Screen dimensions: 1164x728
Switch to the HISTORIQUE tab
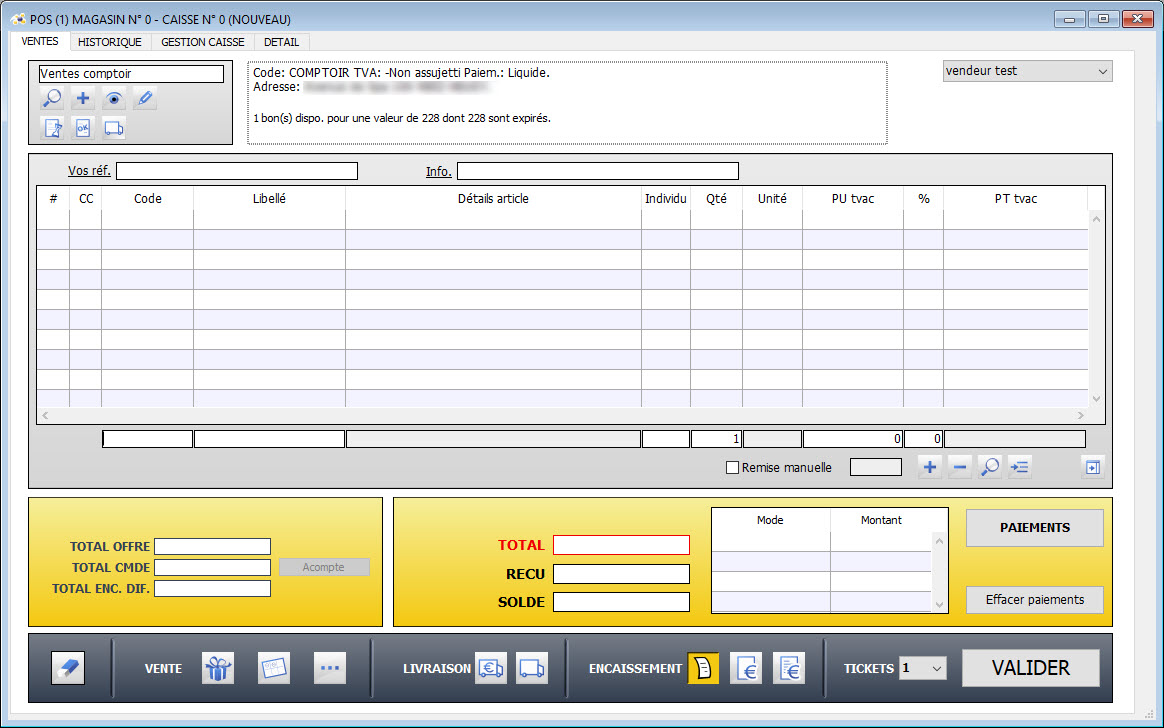click(110, 42)
